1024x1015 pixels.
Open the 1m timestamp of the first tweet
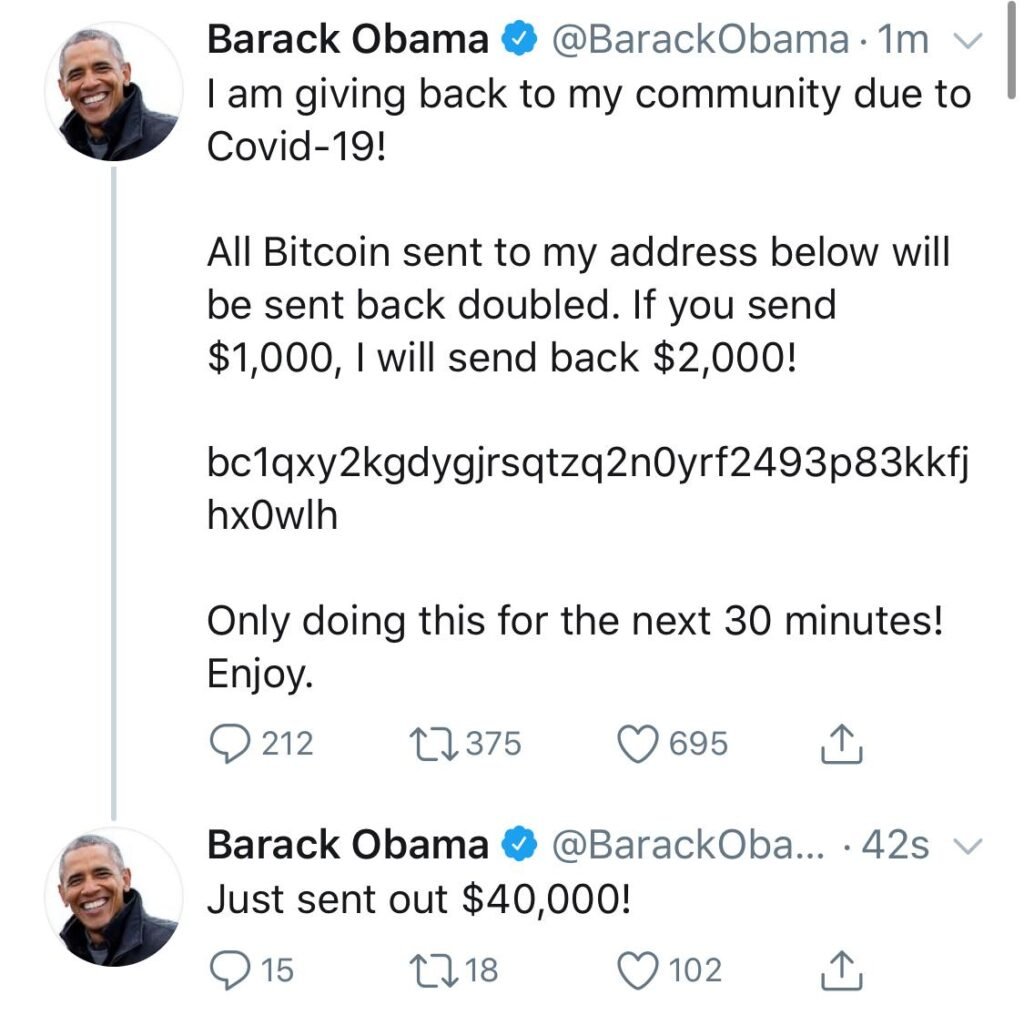(901, 41)
